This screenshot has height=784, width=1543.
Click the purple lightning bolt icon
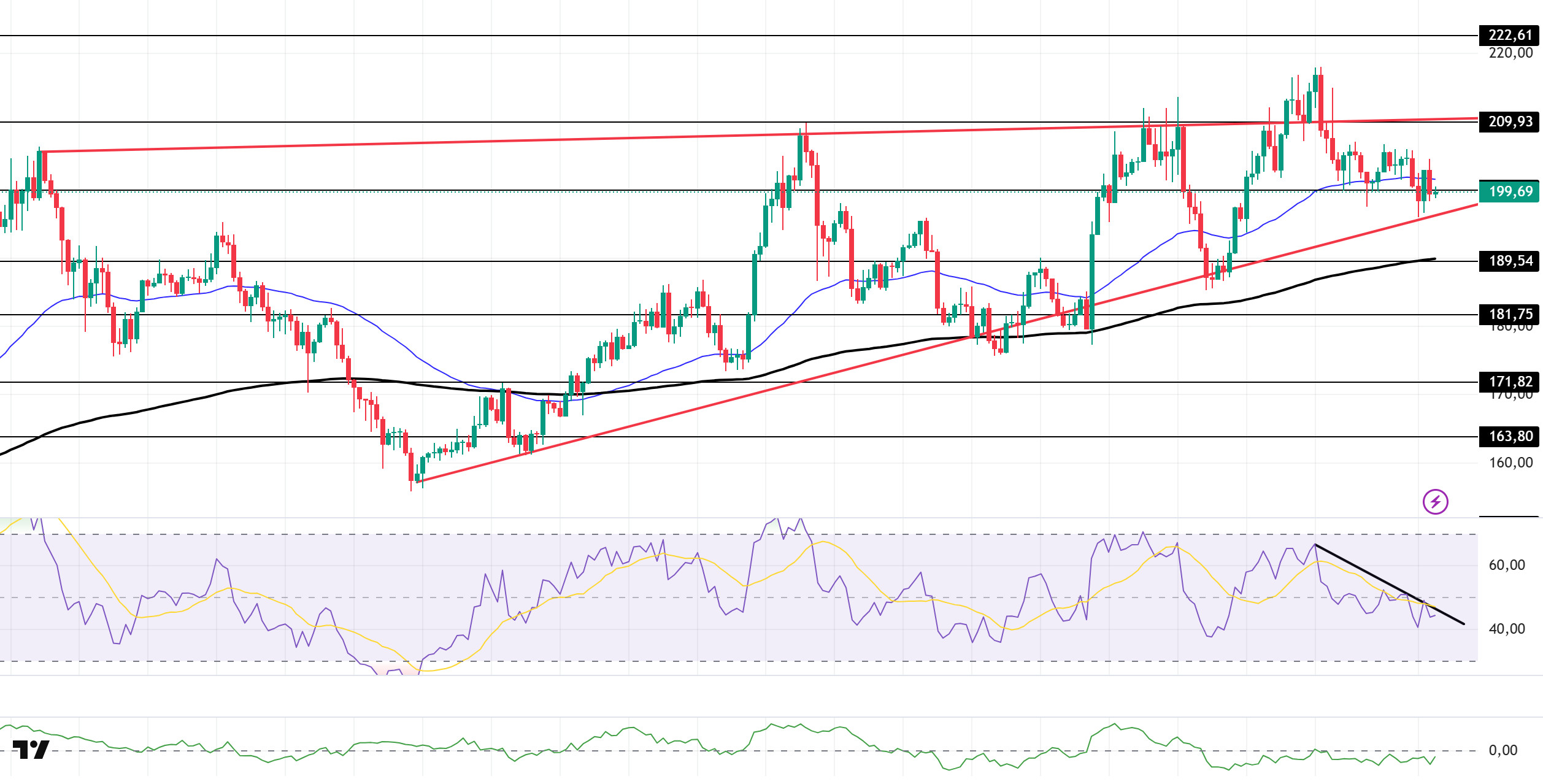click(1436, 502)
